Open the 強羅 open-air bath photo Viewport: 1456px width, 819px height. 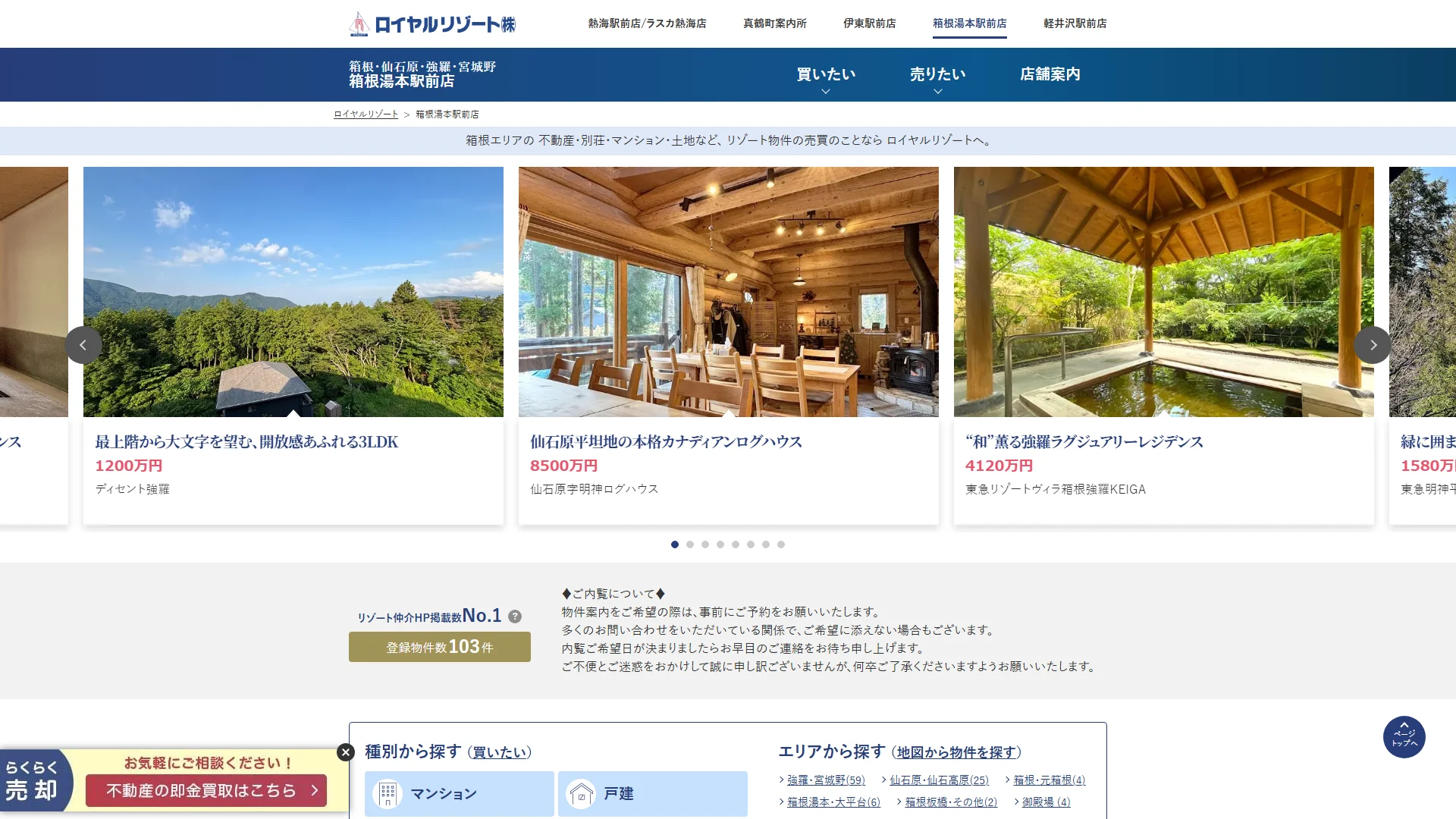(x=1164, y=292)
